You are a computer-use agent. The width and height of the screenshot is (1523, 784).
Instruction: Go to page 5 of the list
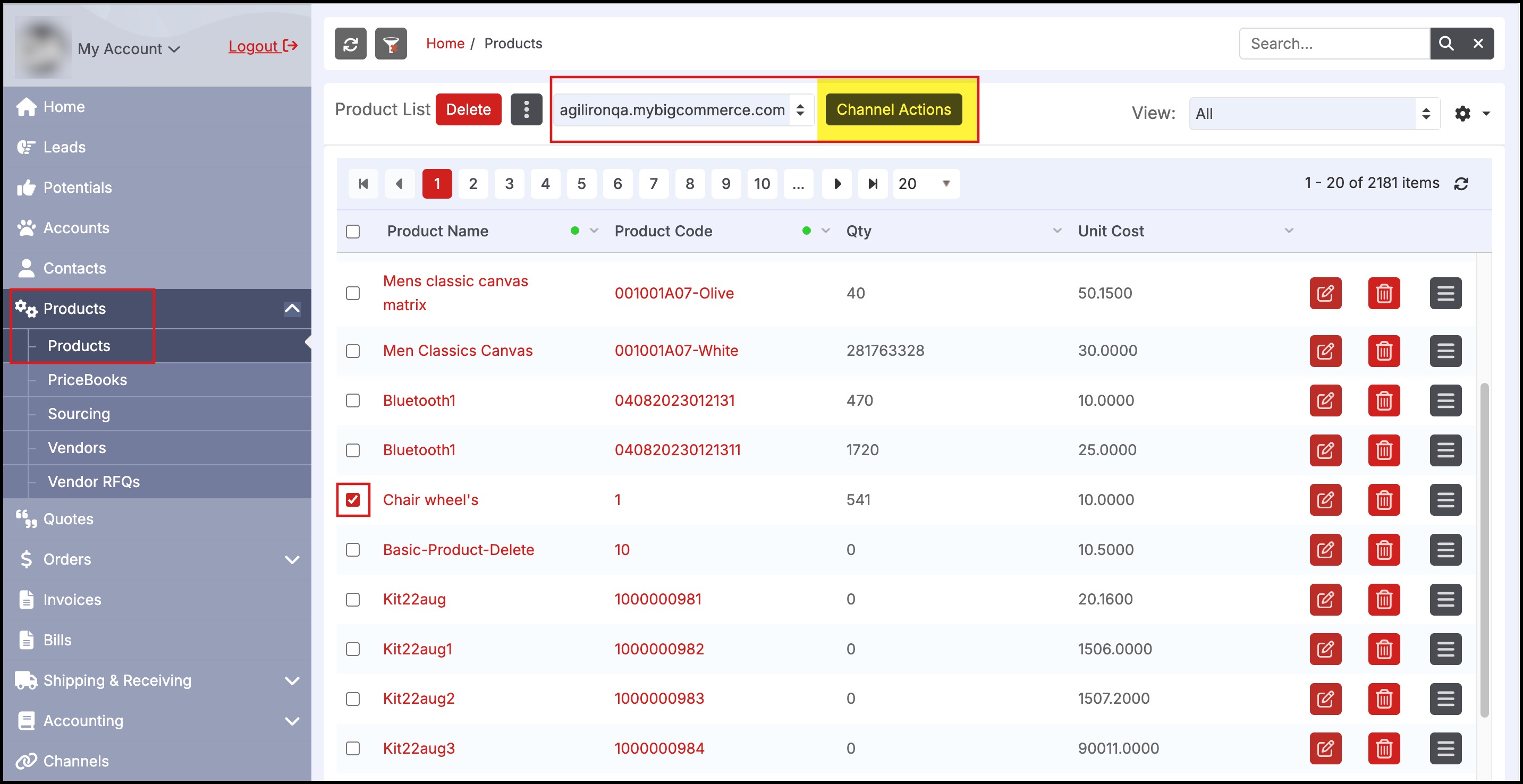581,184
